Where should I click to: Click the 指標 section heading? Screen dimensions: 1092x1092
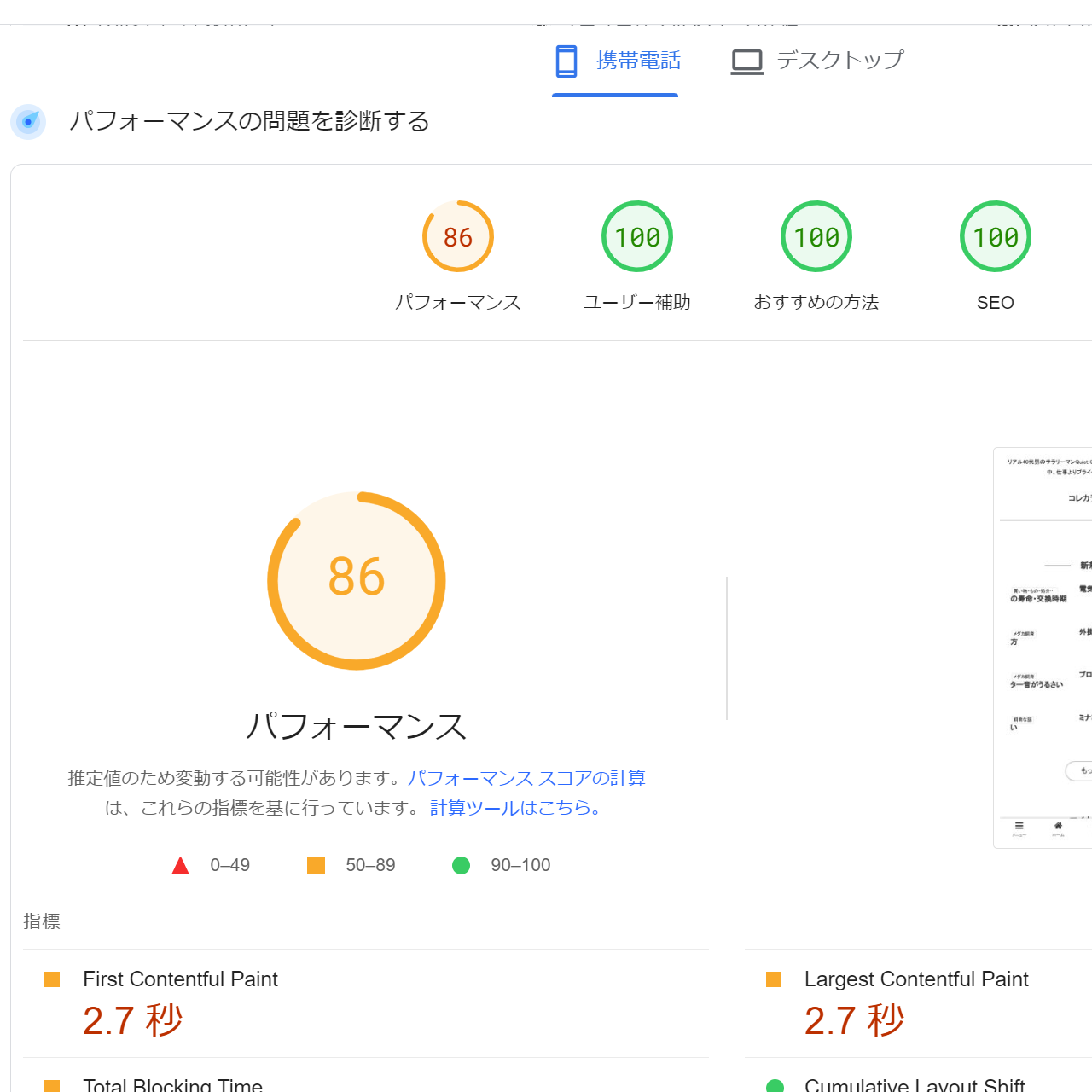click(x=42, y=921)
